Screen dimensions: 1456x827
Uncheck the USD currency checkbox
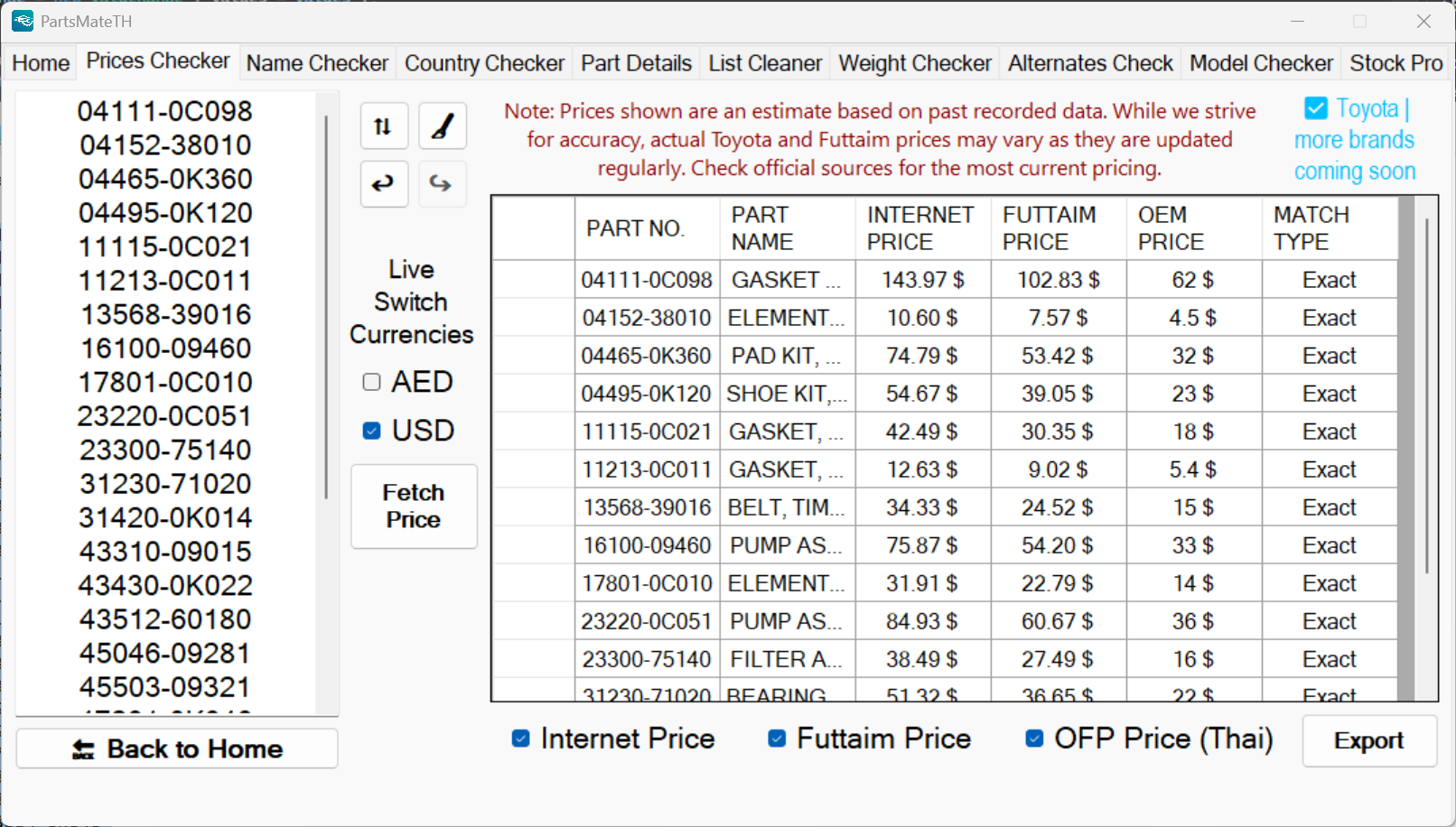point(371,431)
